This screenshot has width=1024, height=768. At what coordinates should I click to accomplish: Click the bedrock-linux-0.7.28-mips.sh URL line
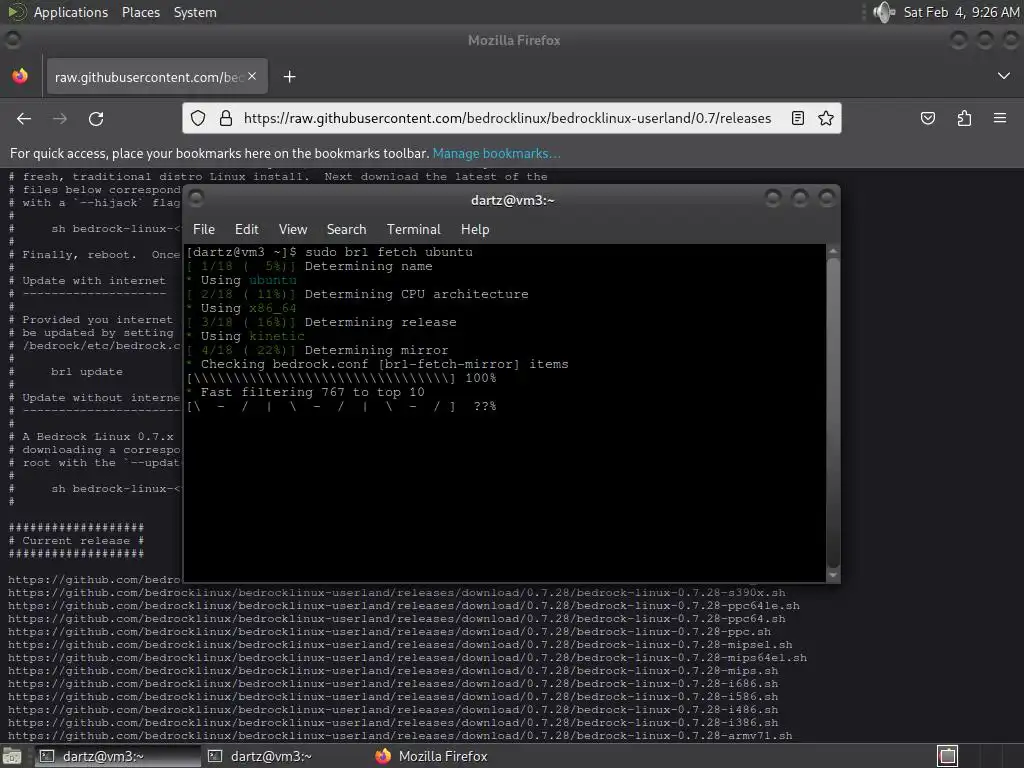click(x=393, y=671)
